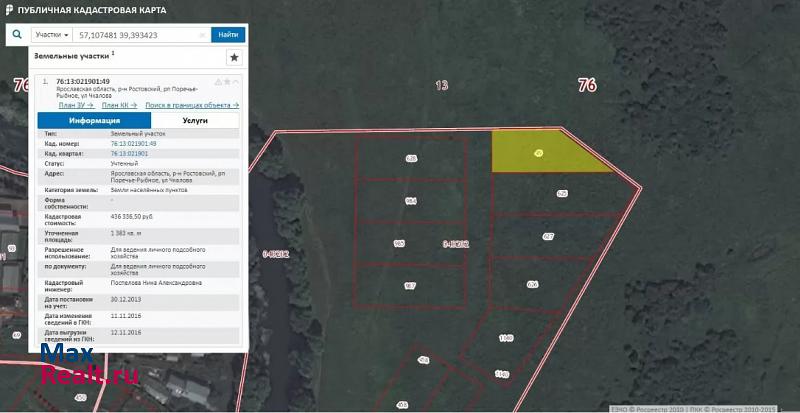This screenshot has width=800, height=413.
Task: Click the coordinates search input field
Action: pyautogui.click(x=135, y=34)
